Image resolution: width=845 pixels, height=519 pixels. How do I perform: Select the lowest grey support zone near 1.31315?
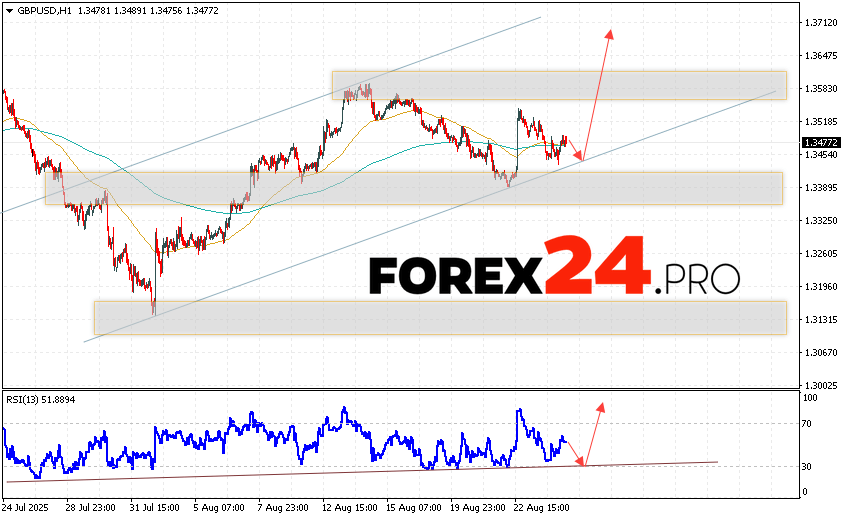click(x=440, y=318)
